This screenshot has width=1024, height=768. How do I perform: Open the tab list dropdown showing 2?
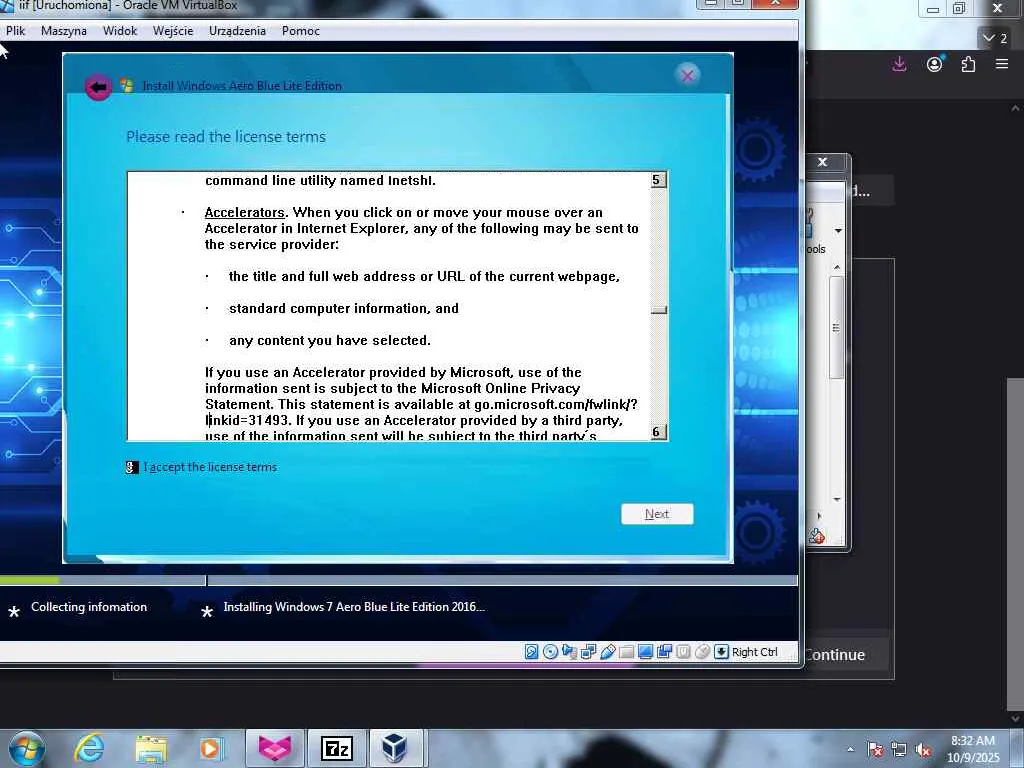tap(995, 38)
